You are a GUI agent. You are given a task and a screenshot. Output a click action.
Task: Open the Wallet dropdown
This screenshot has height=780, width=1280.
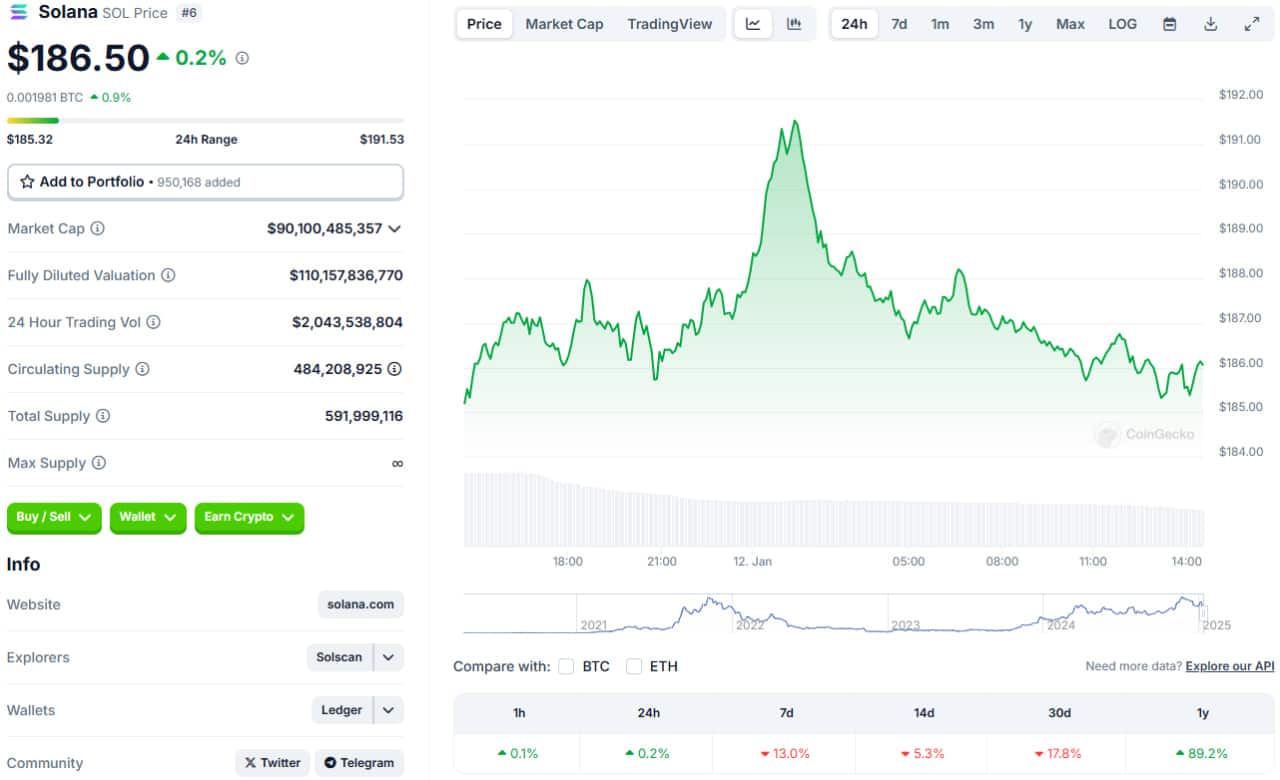pos(148,517)
